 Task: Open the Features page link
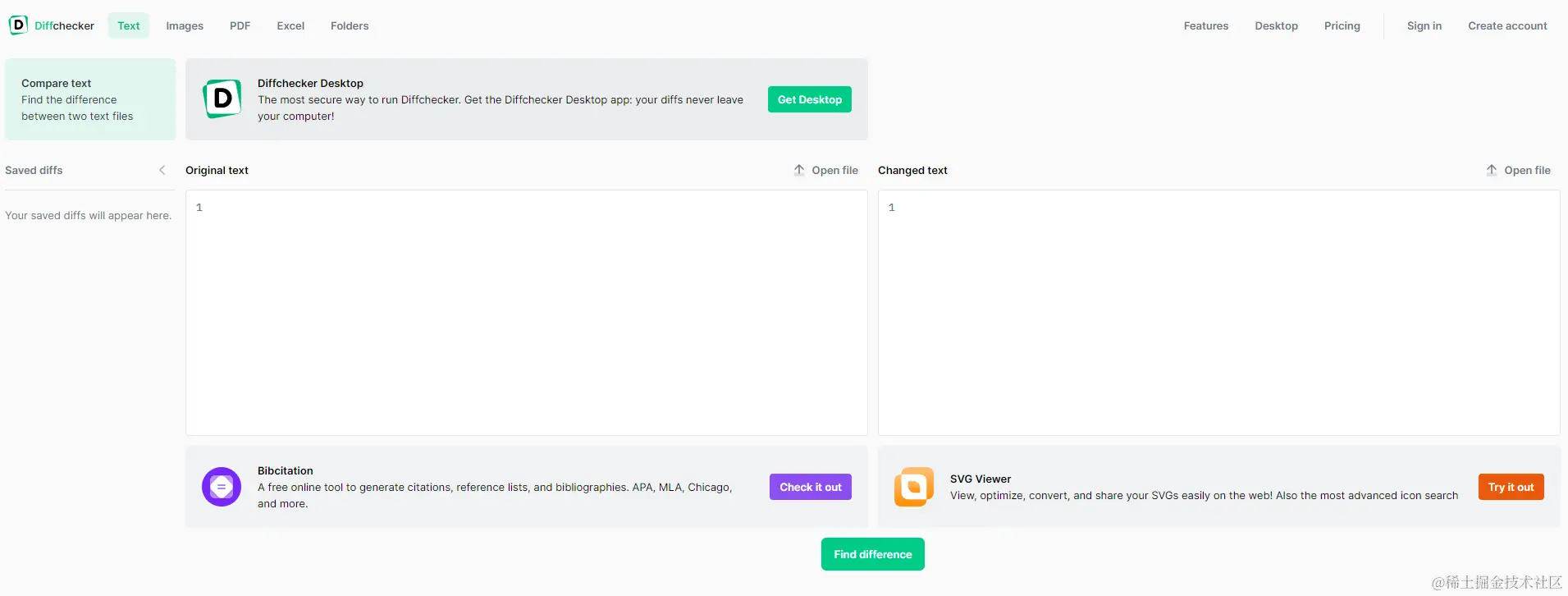point(1206,25)
